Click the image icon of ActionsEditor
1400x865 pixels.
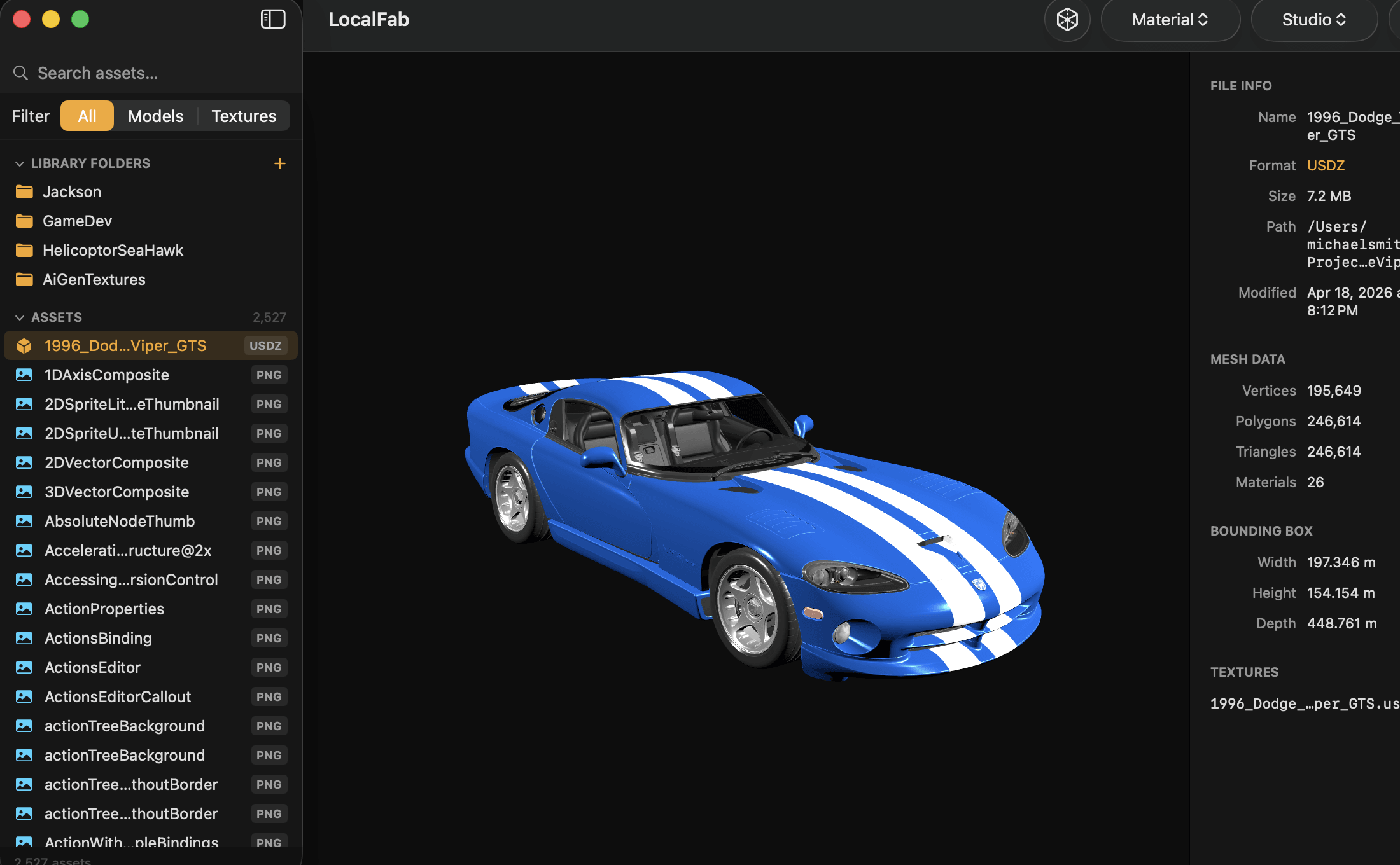click(24, 667)
